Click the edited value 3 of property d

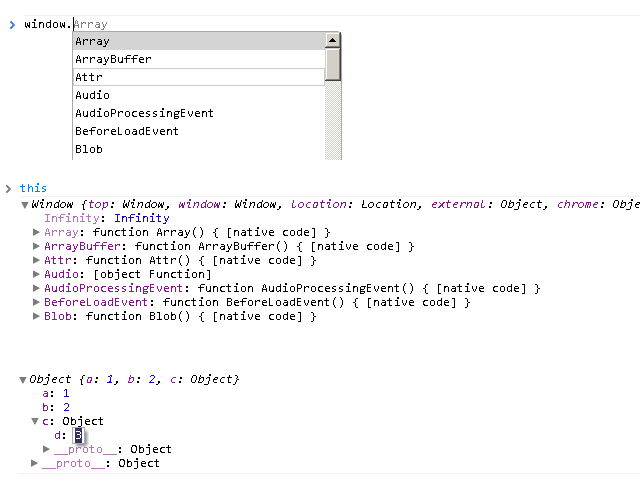pos(78,435)
